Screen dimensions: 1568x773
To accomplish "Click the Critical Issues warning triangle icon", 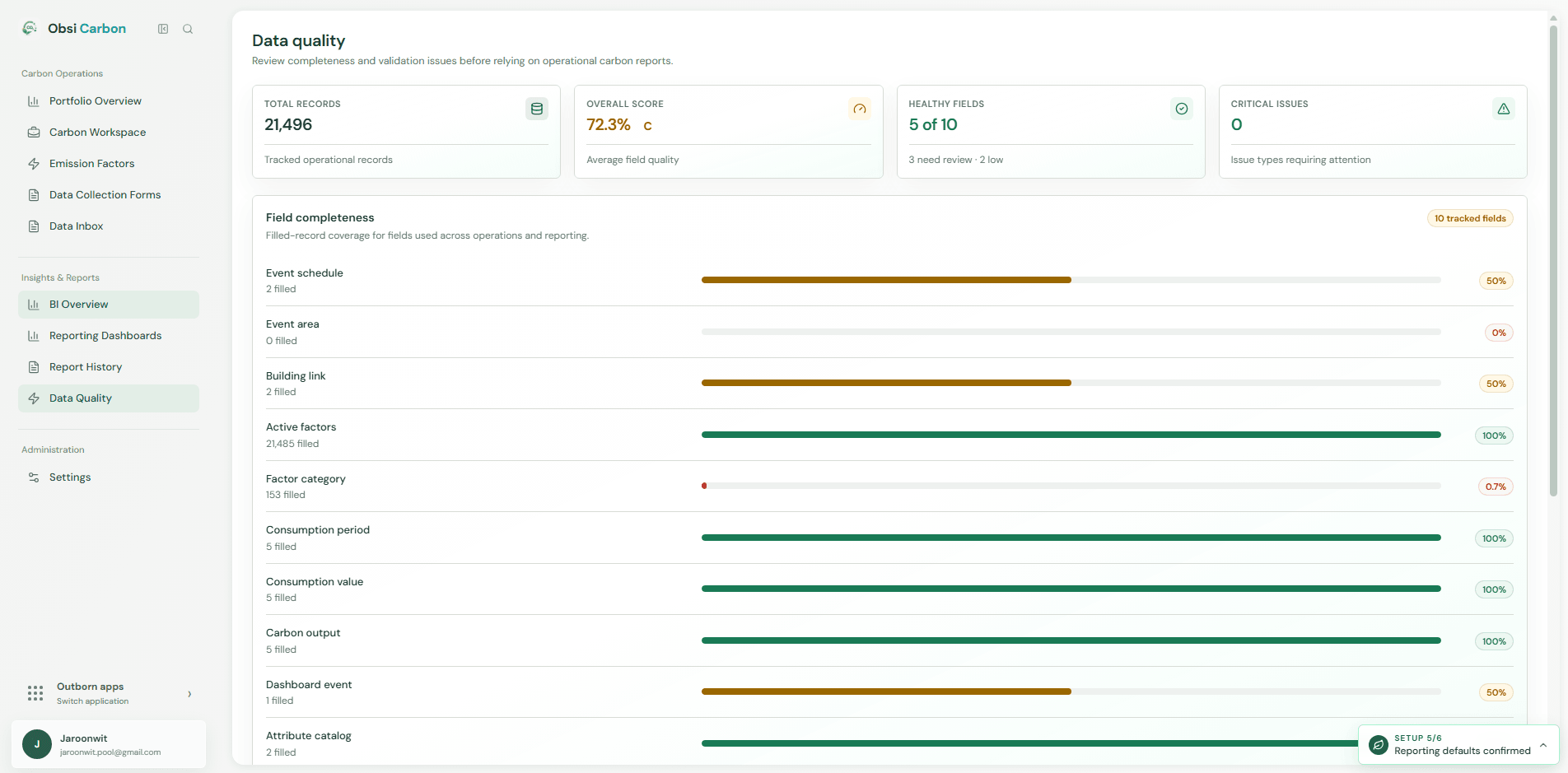I will (1504, 109).
